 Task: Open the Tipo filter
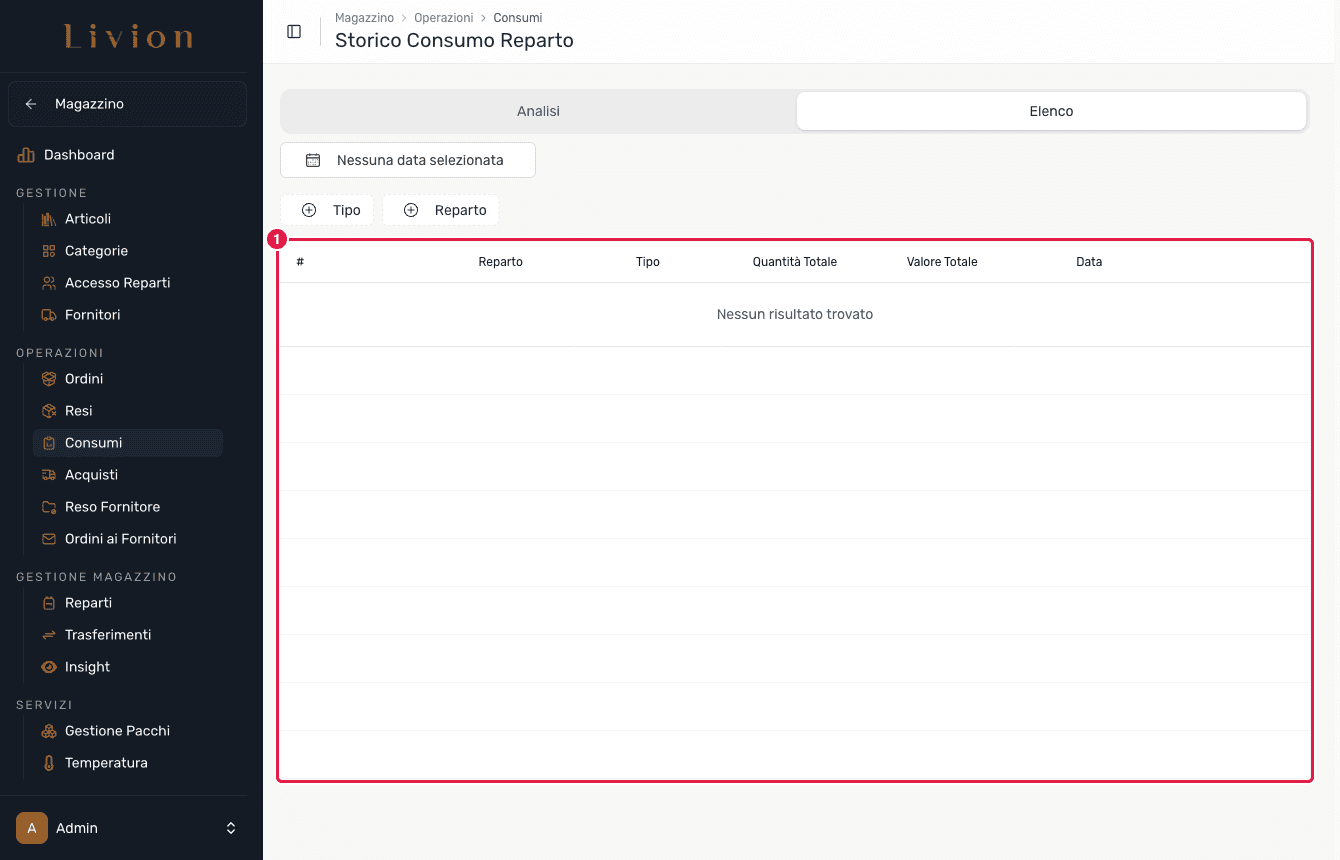(x=327, y=210)
